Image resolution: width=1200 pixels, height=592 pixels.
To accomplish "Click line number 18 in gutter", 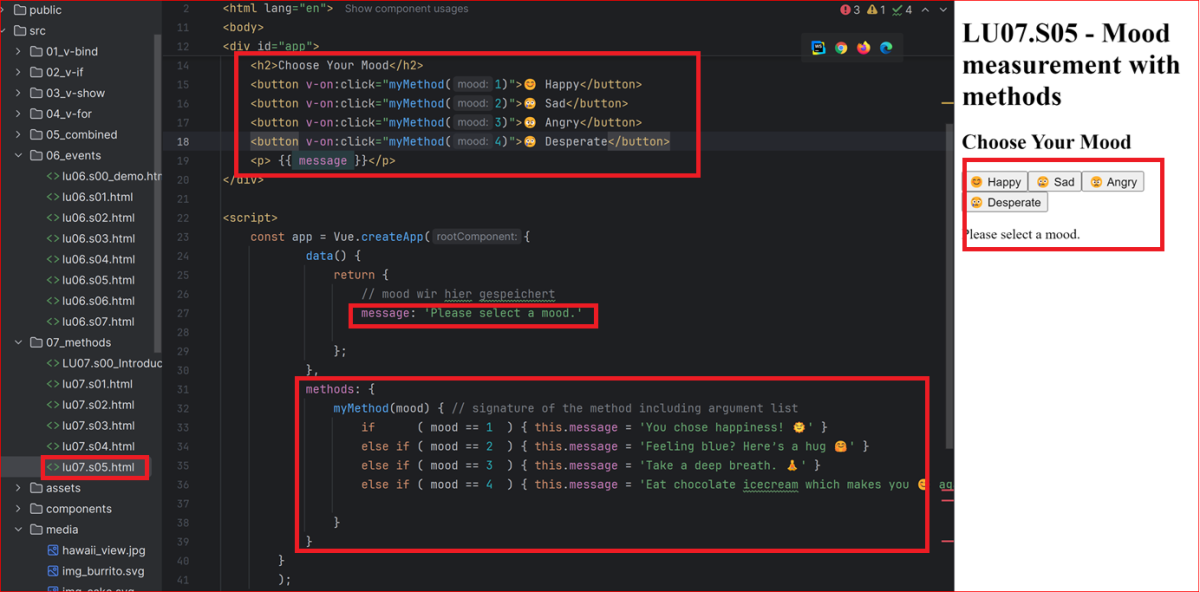I will point(182,141).
